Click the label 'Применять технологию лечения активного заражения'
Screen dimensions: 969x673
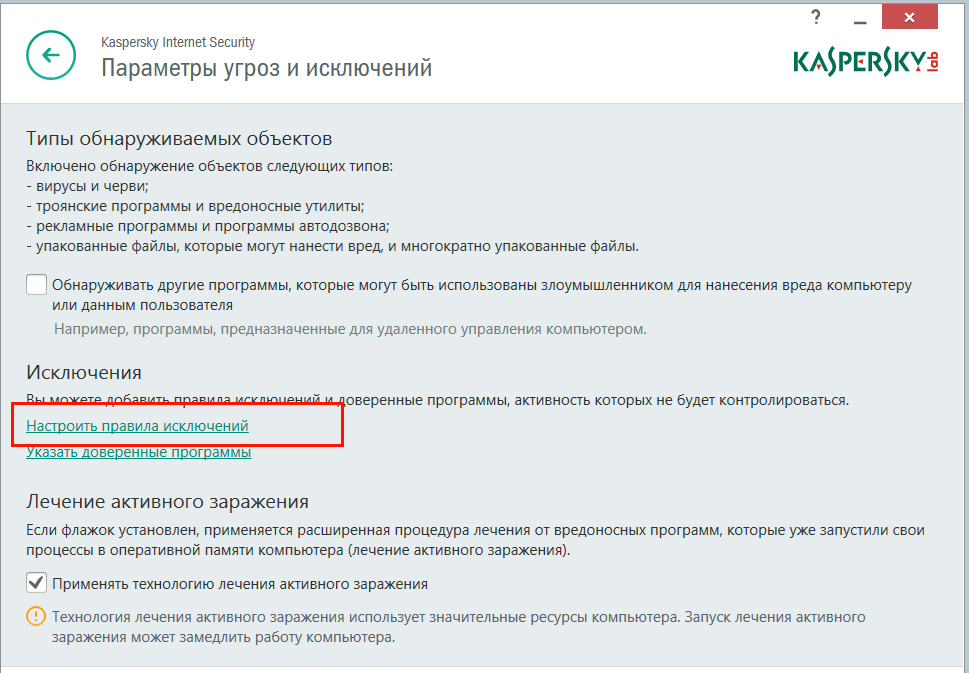point(240,584)
